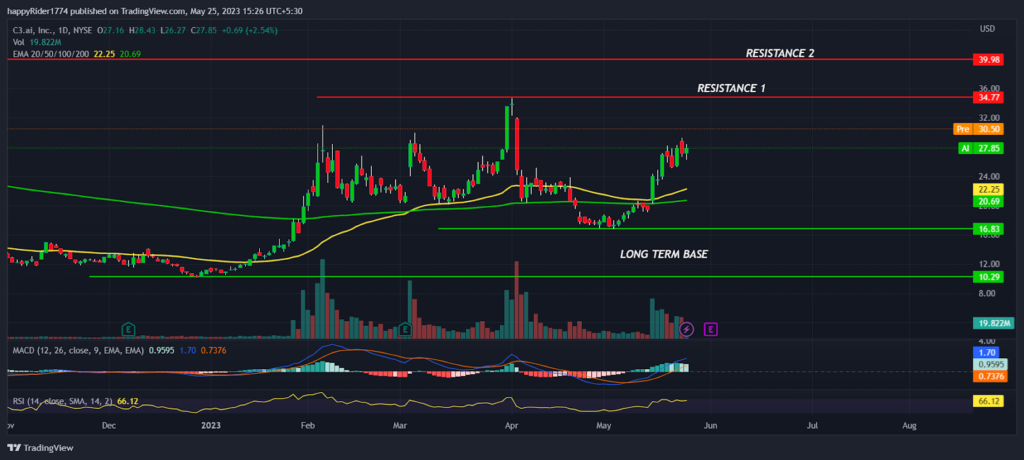The width and height of the screenshot is (1024, 460).
Task: Click the C3.ai, Inc. symbol title
Action: [x=33, y=30]
